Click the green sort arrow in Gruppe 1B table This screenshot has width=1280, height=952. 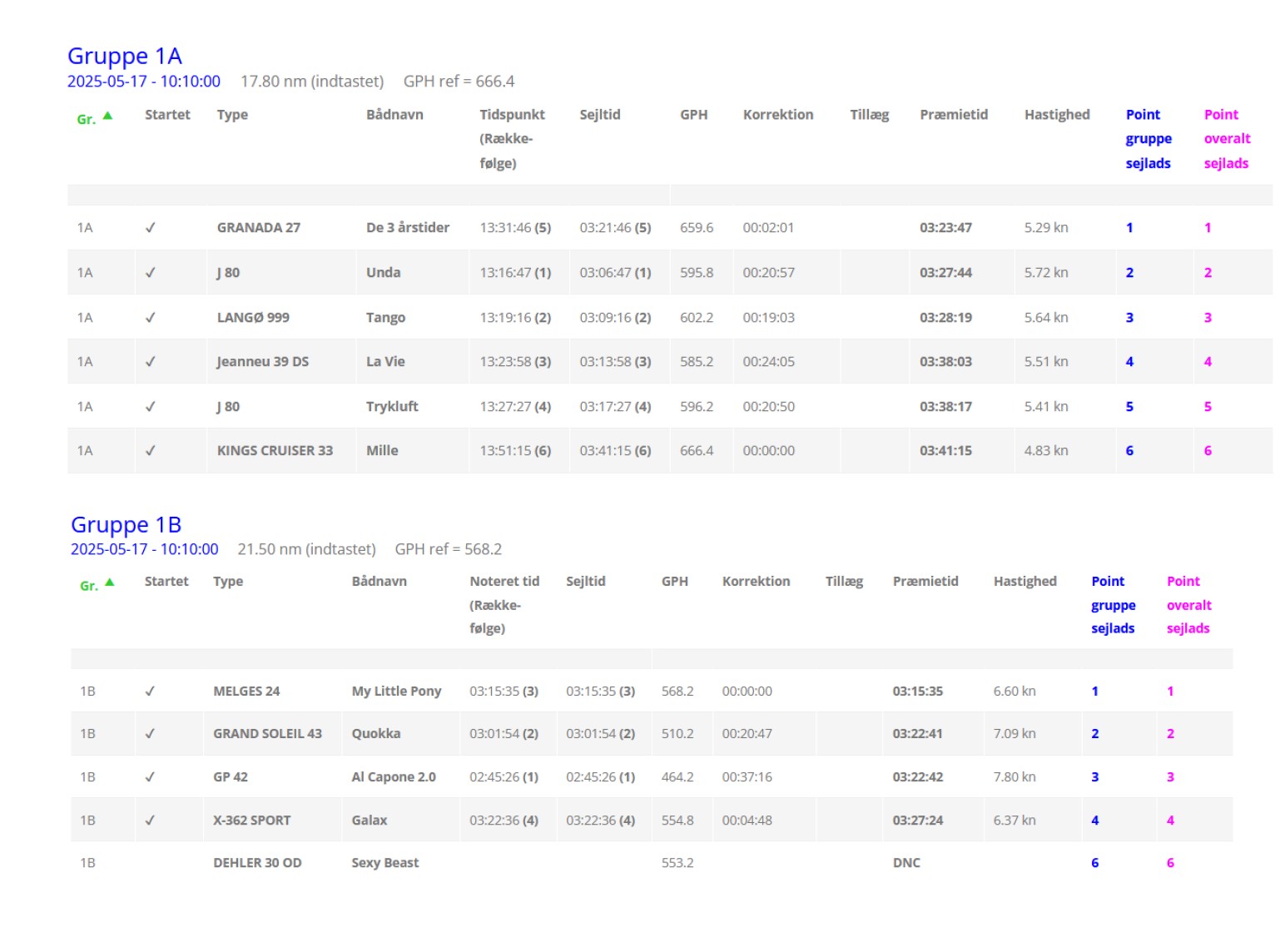pyautogui.click(x=109, y=583)
